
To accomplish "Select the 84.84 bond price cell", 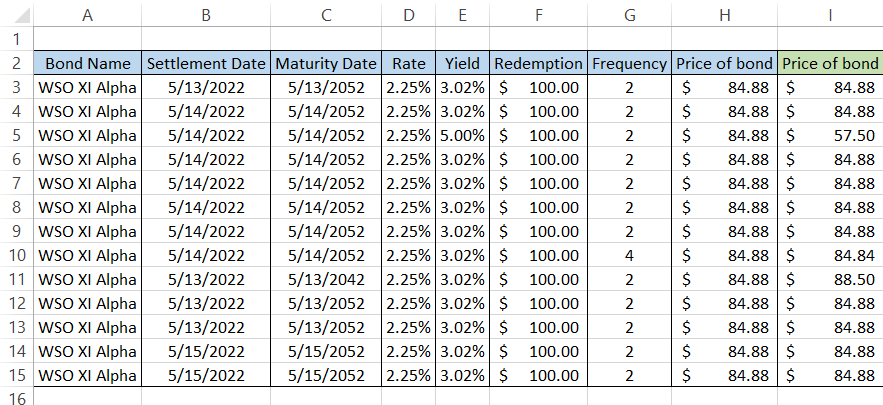I will coord(830,255).
